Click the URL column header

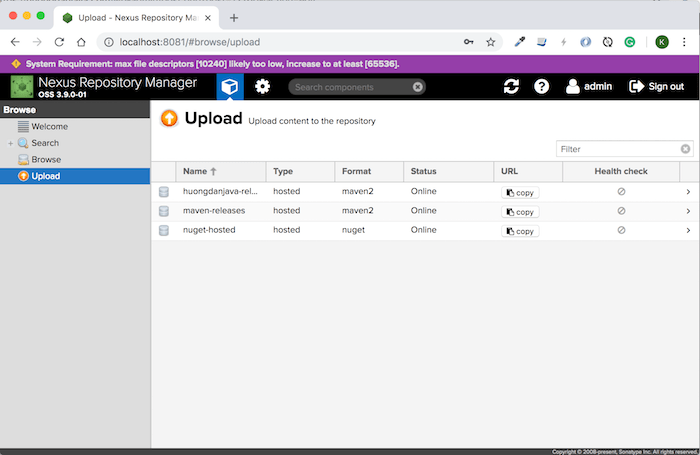(x=528, y=171)
